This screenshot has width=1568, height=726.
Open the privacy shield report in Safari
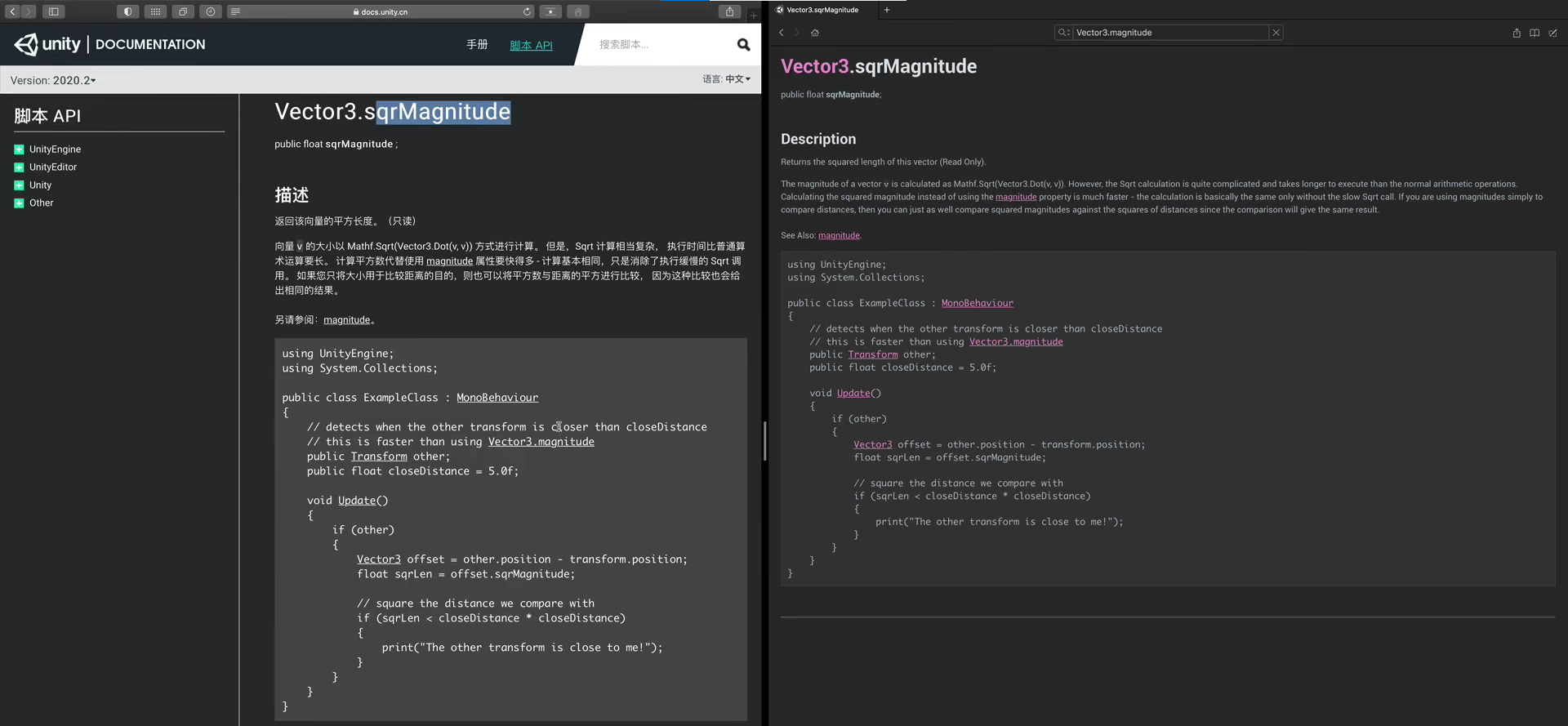pos(127,11)
